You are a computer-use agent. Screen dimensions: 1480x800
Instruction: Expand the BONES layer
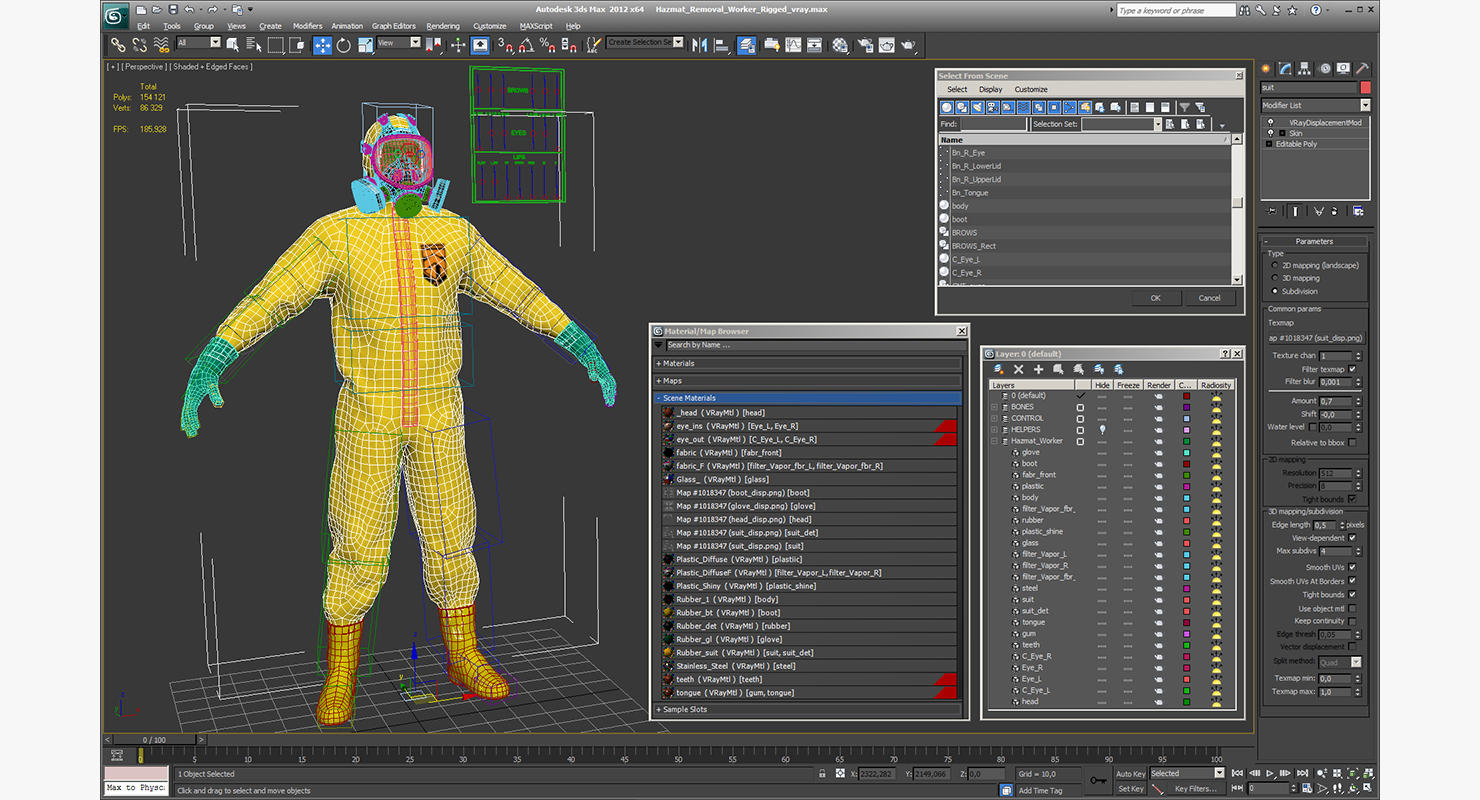pos(994,407)
